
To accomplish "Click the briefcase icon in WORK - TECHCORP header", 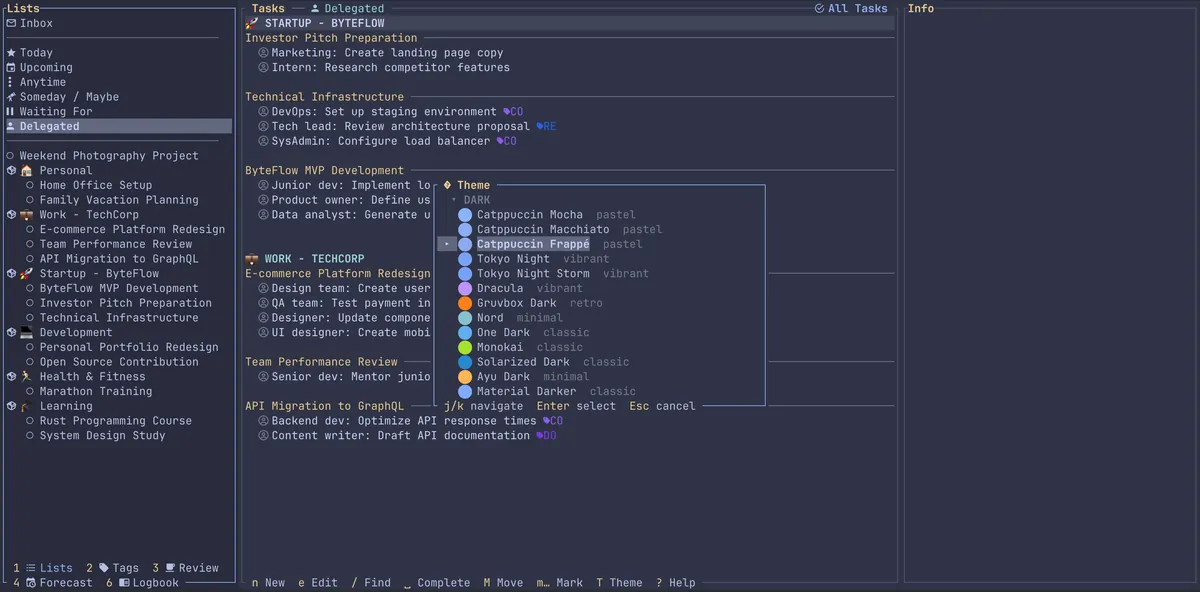I will point(252,259).
